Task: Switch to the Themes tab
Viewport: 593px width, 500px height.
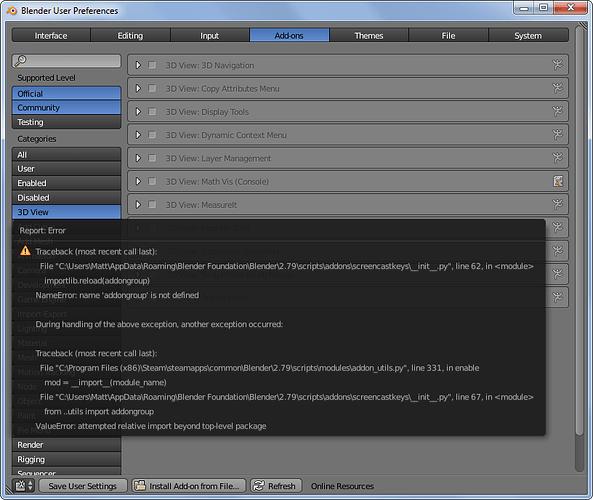Action: pyautogui.click(x=369, y=35)
